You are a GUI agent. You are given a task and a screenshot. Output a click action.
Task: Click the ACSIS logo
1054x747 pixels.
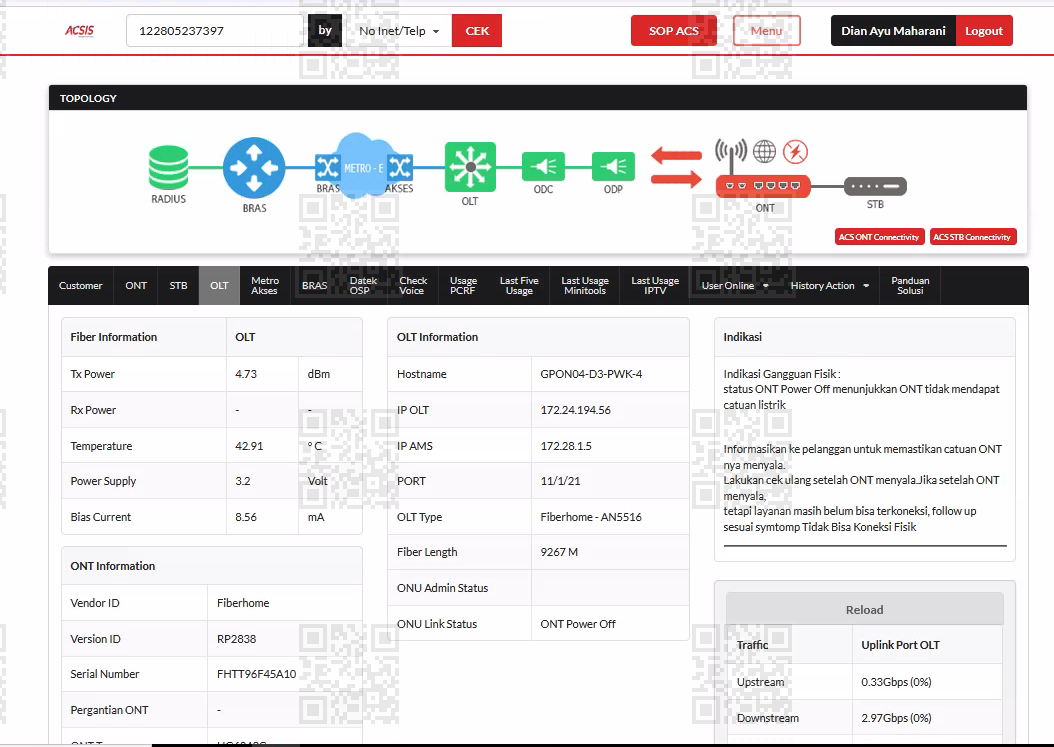click(x=79, y=31)
